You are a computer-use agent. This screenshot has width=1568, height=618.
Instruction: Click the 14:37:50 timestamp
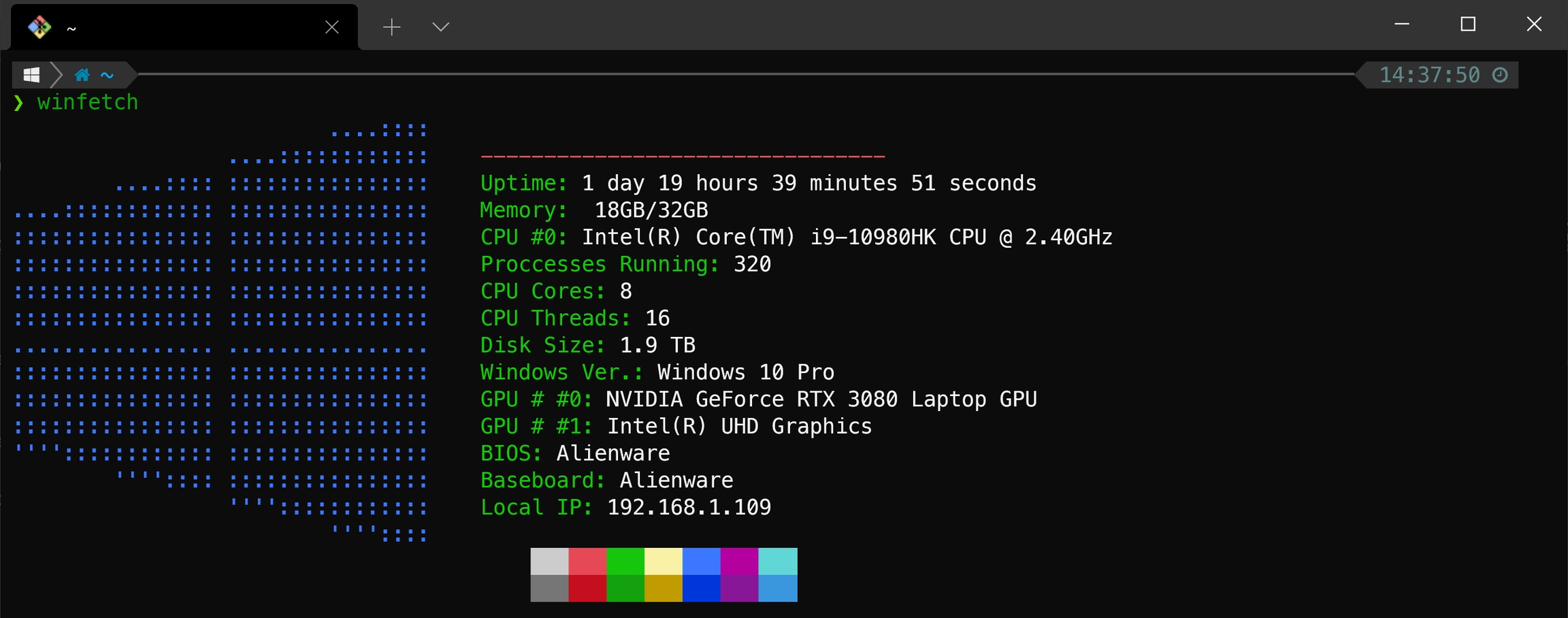(x=1429, y=75)
